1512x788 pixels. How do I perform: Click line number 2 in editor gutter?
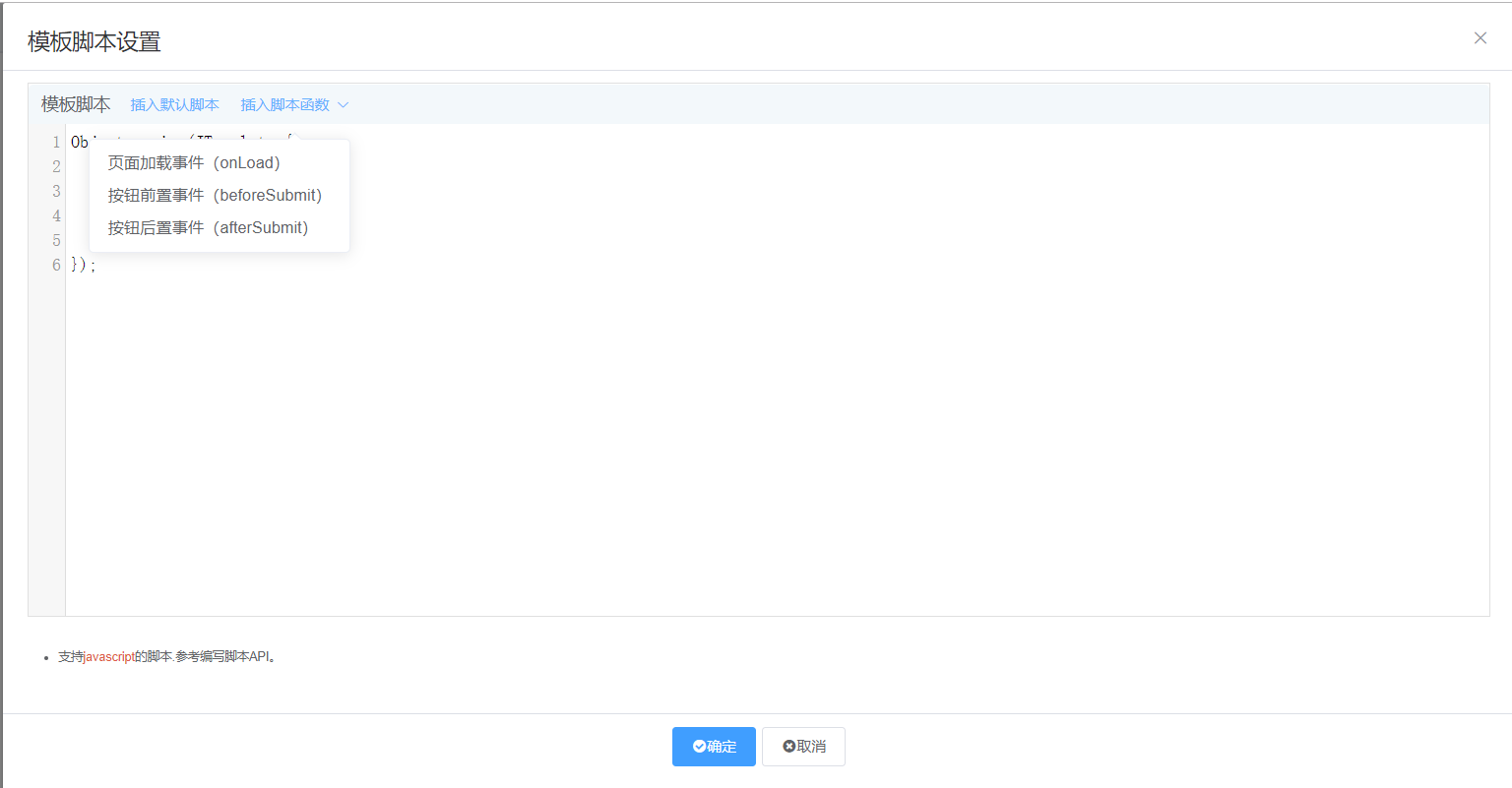point(56,167)
